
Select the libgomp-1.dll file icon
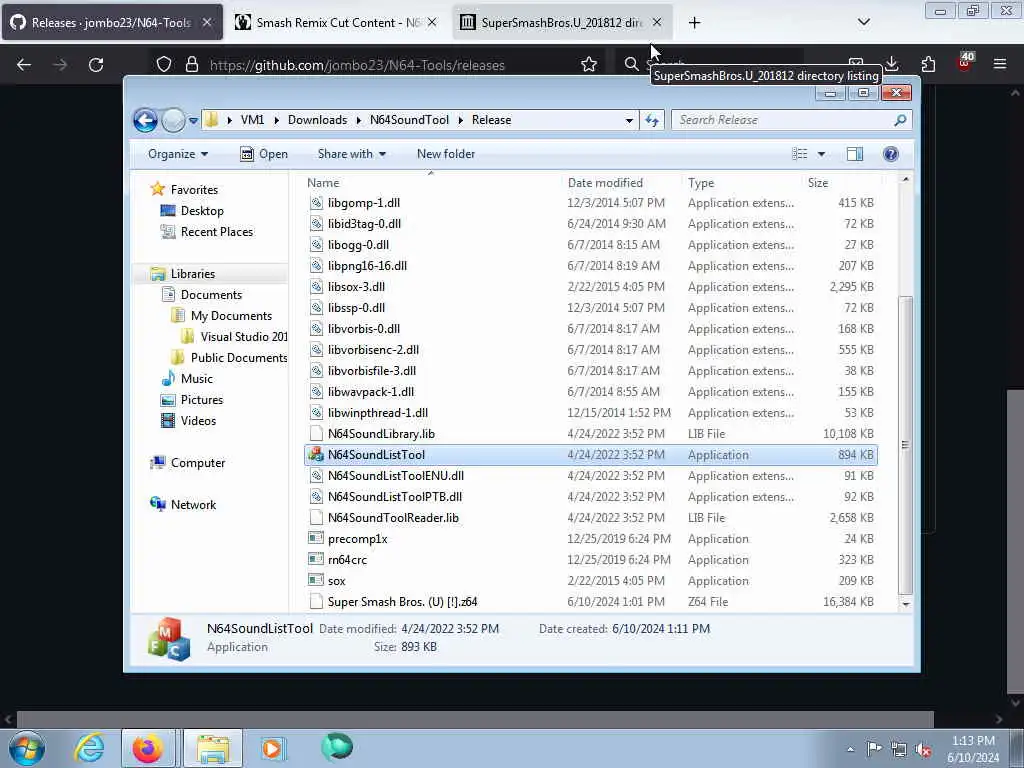(316, 202)
